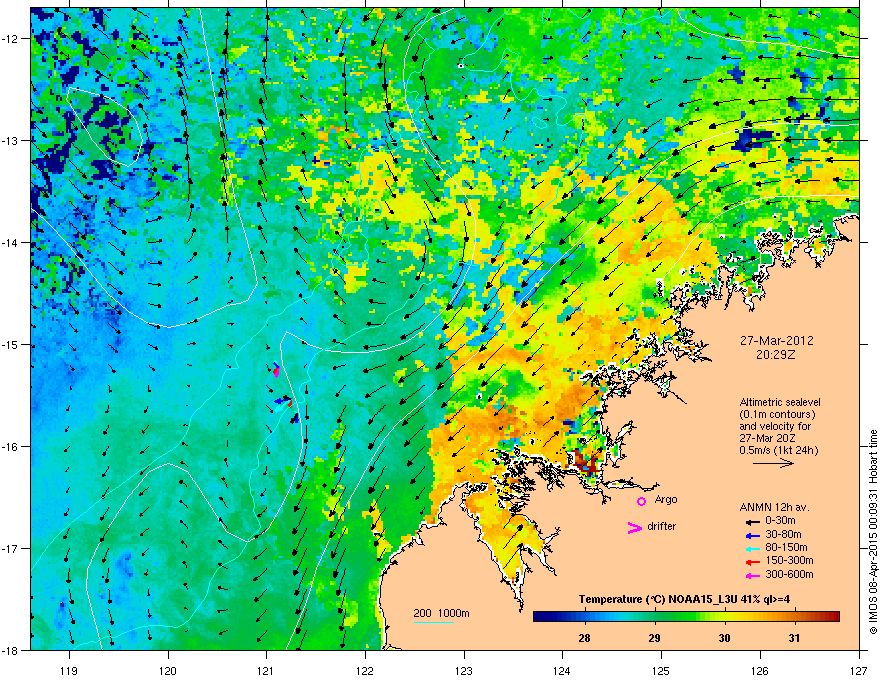The height and width of the screenshot is (680, 880).
Task: Click the longitude axis label '122'
Action: (365, 671)
